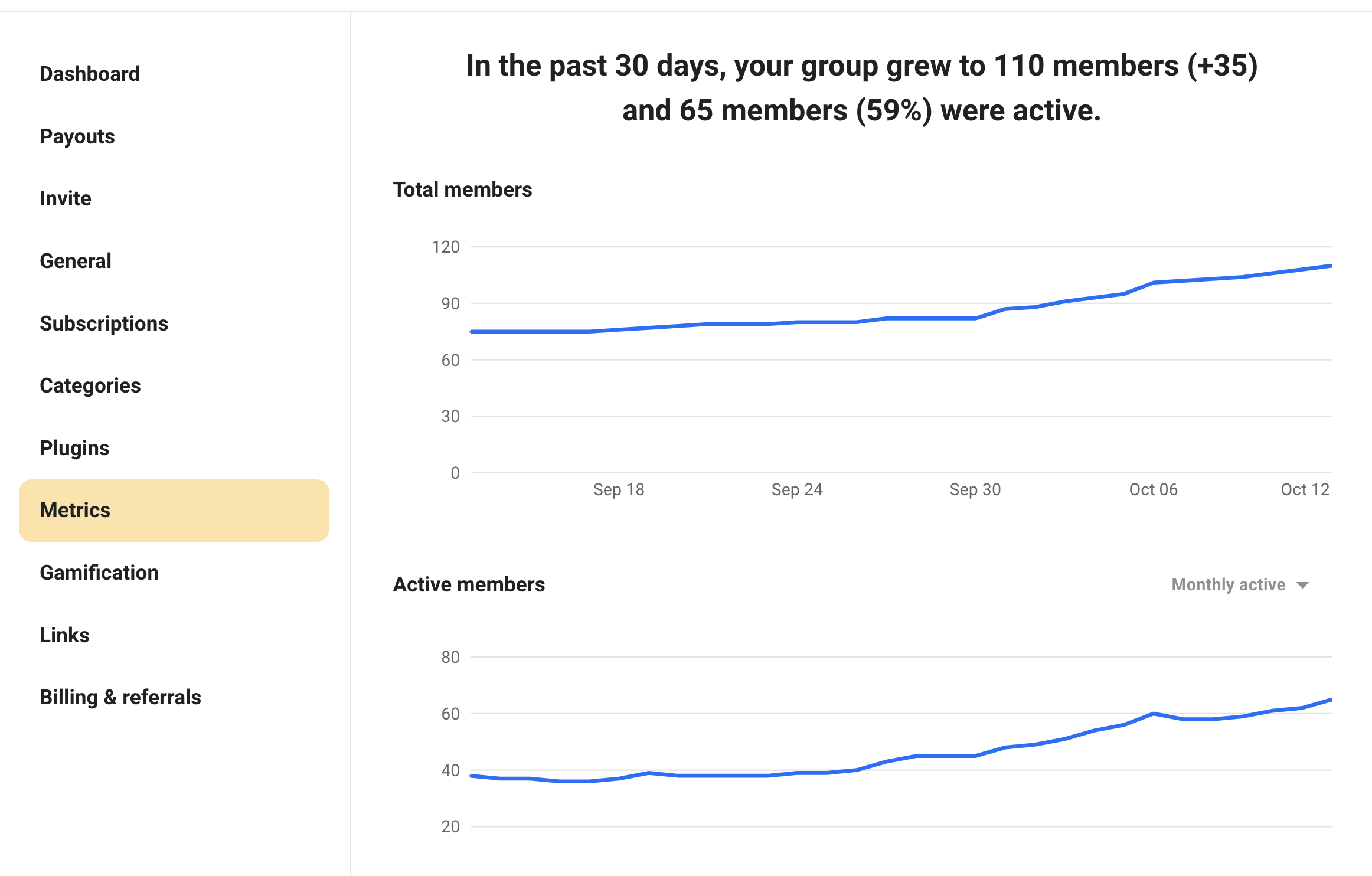
Task: Open the Subscriptions page
Action: click(103, 323)
